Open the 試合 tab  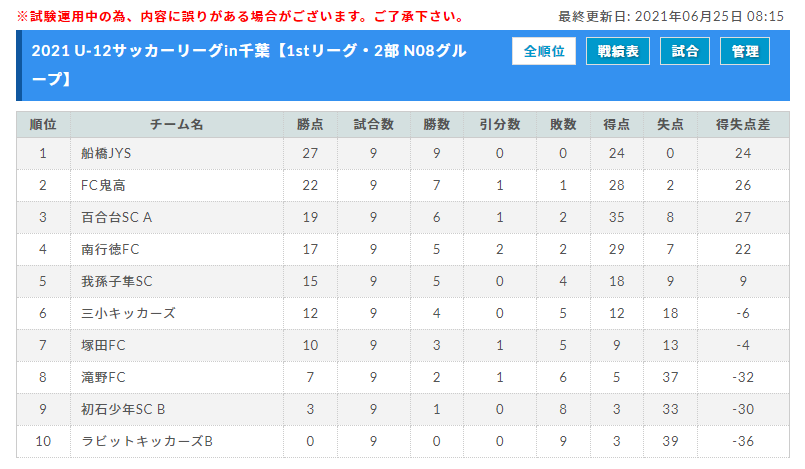tap(685, 51)
